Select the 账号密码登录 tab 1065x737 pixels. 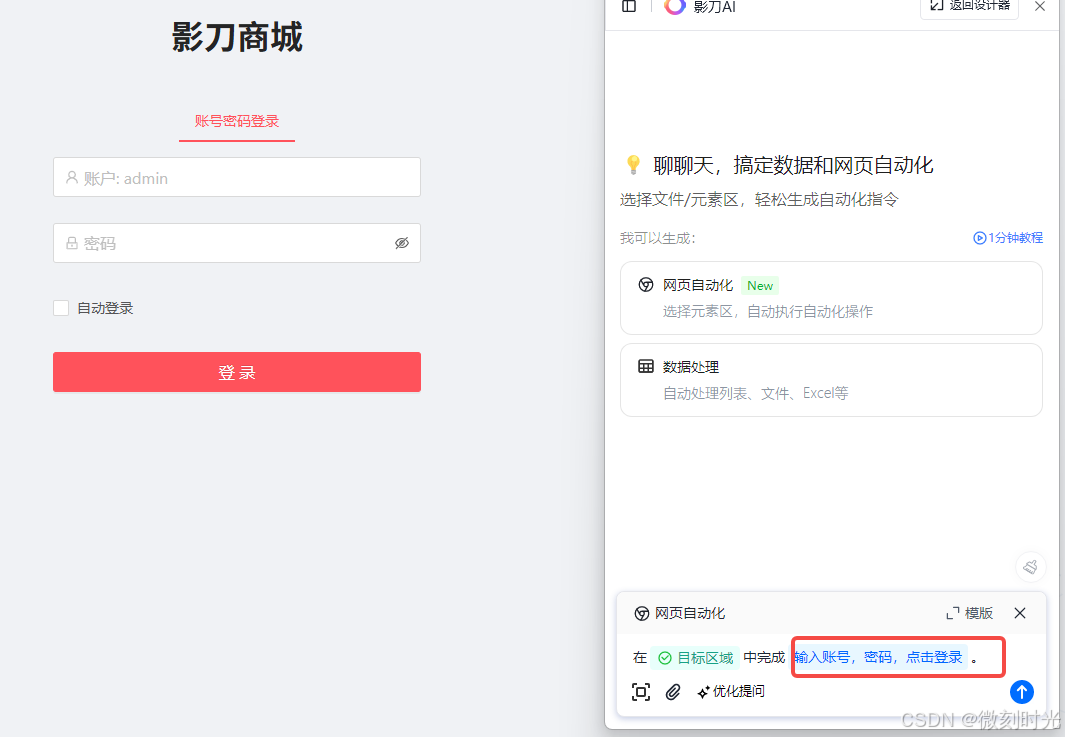[236, 122]
